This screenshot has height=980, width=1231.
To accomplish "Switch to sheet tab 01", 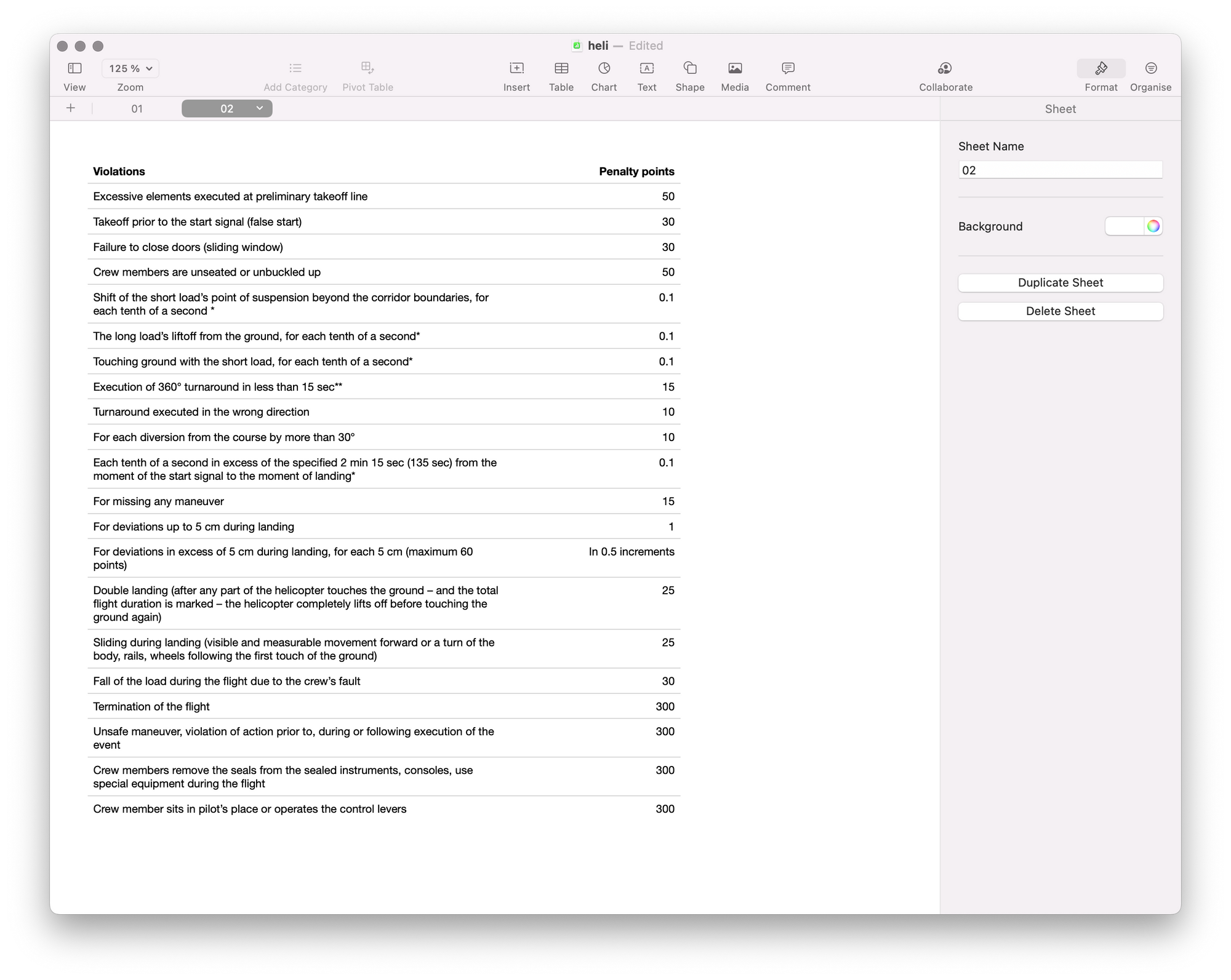I will [137, 109].
